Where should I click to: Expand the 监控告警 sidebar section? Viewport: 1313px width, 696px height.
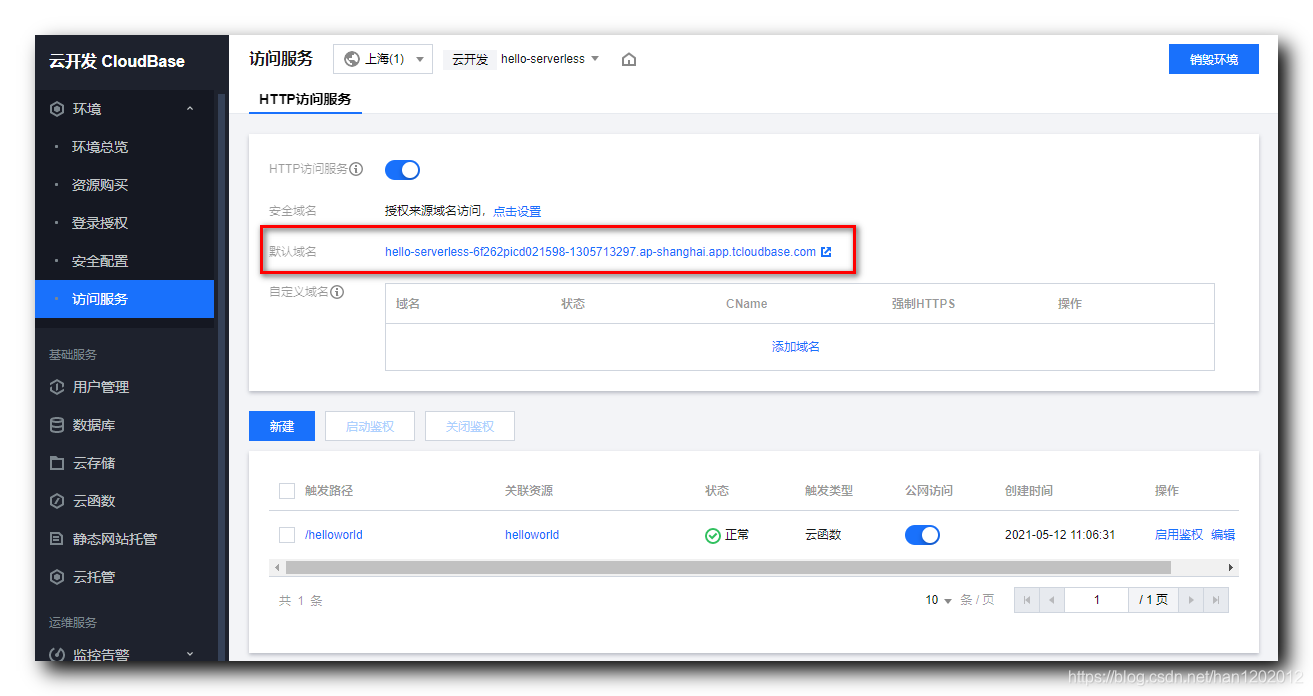190,655
